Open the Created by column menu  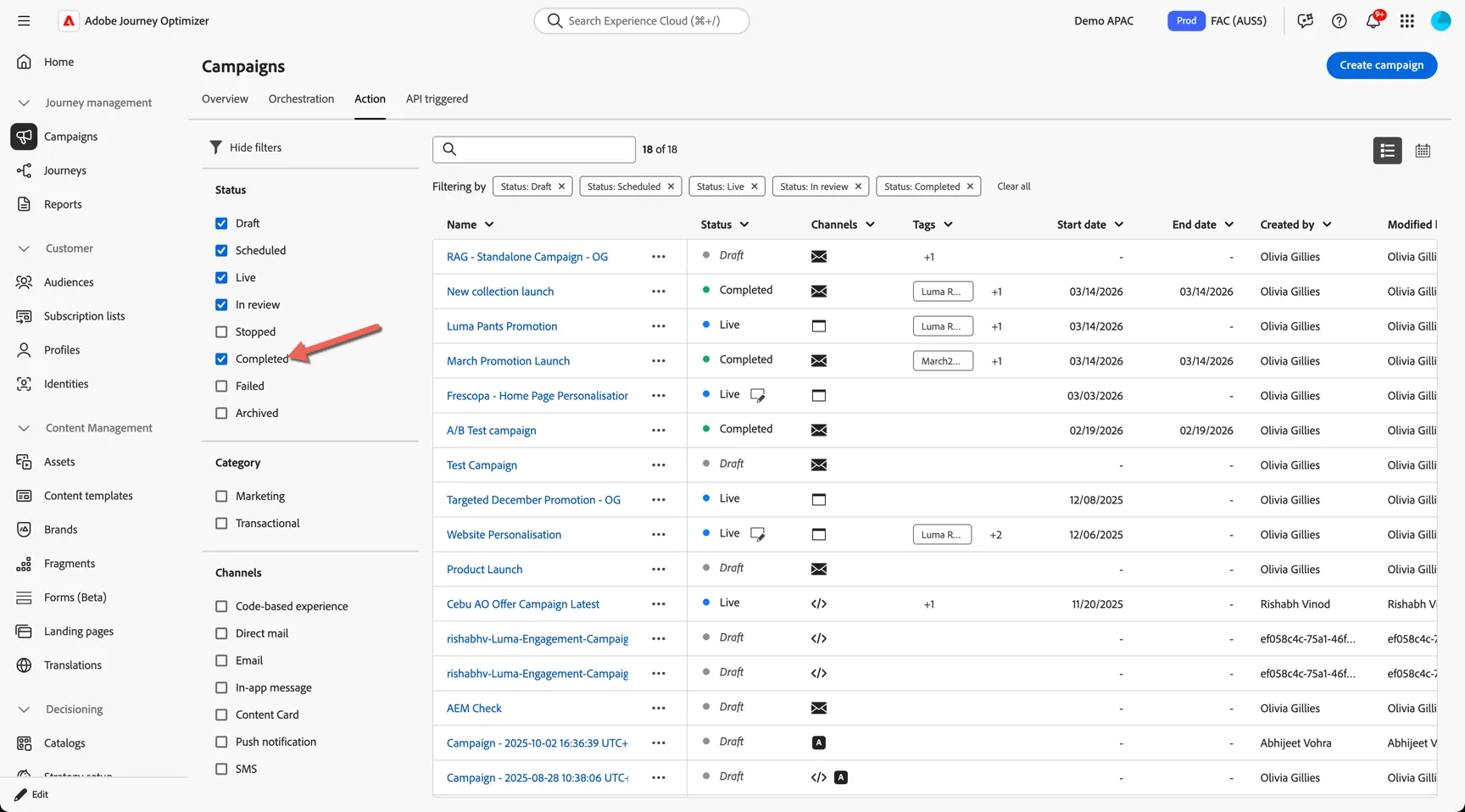tap(1327, 225)
